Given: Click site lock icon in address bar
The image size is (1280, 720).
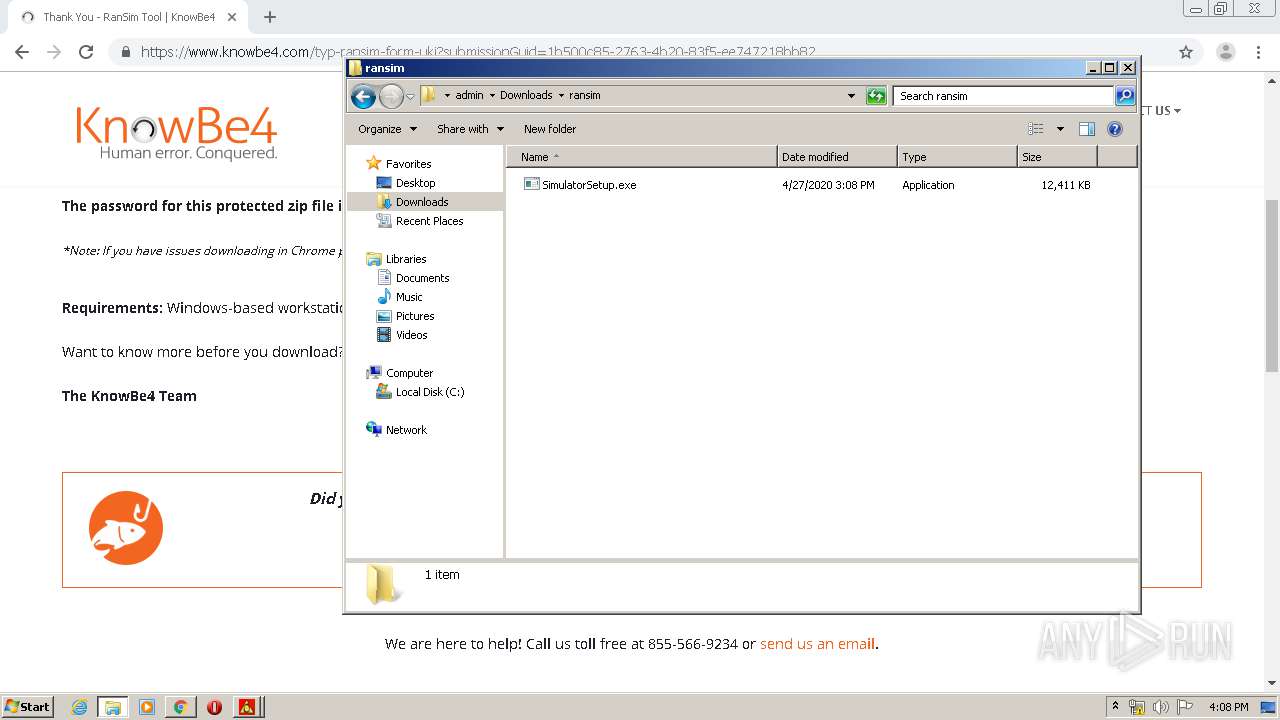Looking at the screenshot, I should [125, 52].
